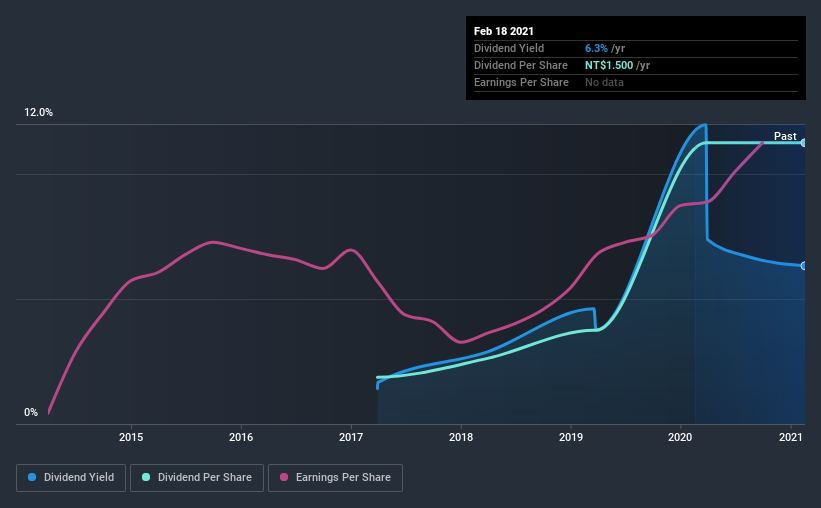Click the Dividend Yield endpoint marker at 2021

pos(803,266)
